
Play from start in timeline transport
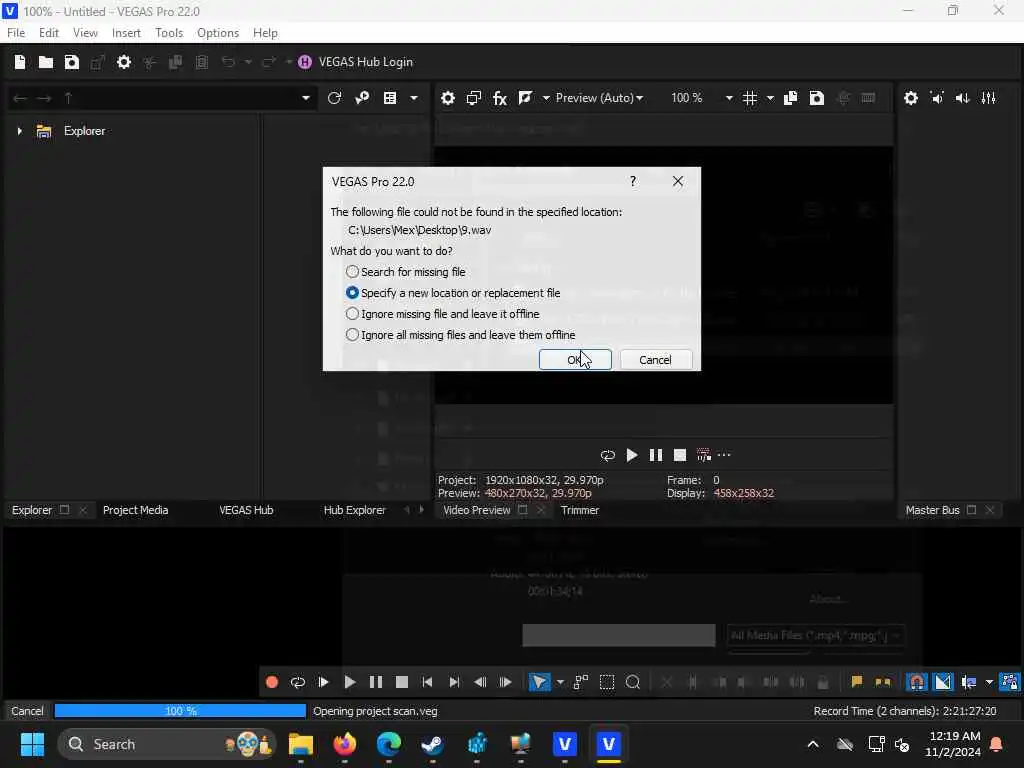[323, 682]
